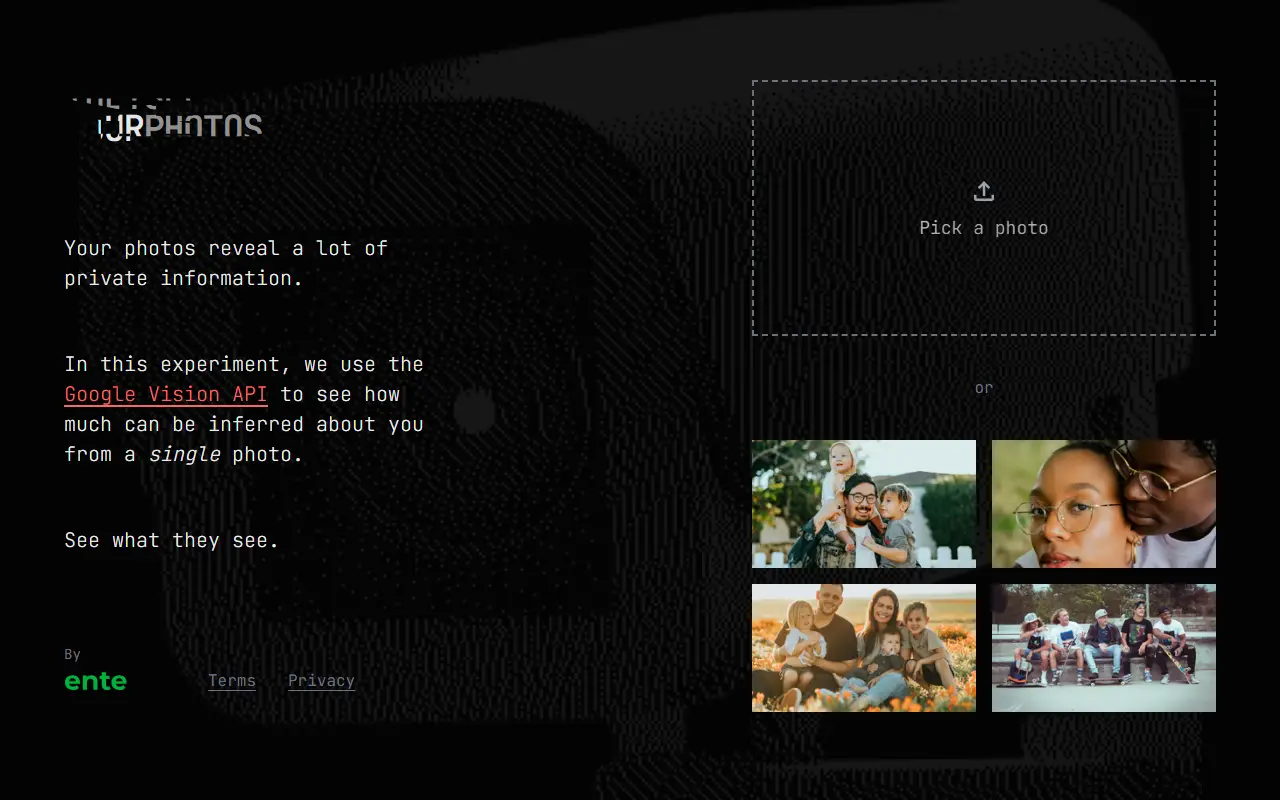1280x800 pixels.
Task: Click the upload arrow icon
Action: click(x=984, y=191)
